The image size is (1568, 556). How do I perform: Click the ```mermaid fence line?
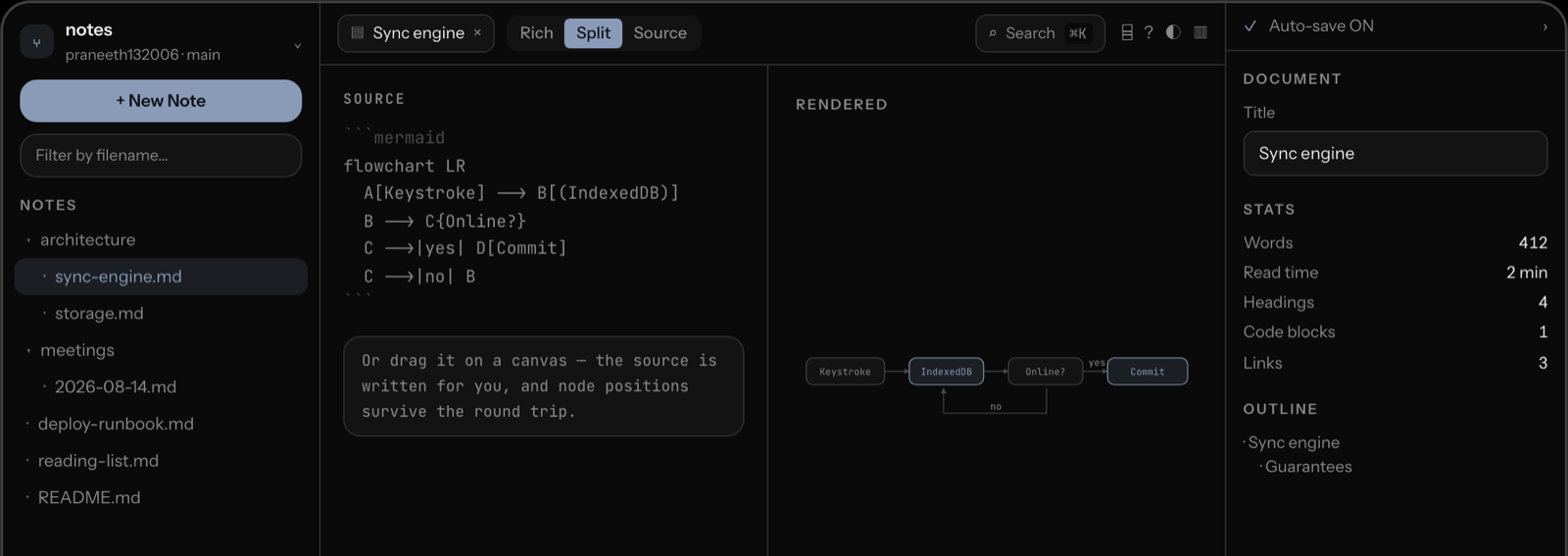395,138
